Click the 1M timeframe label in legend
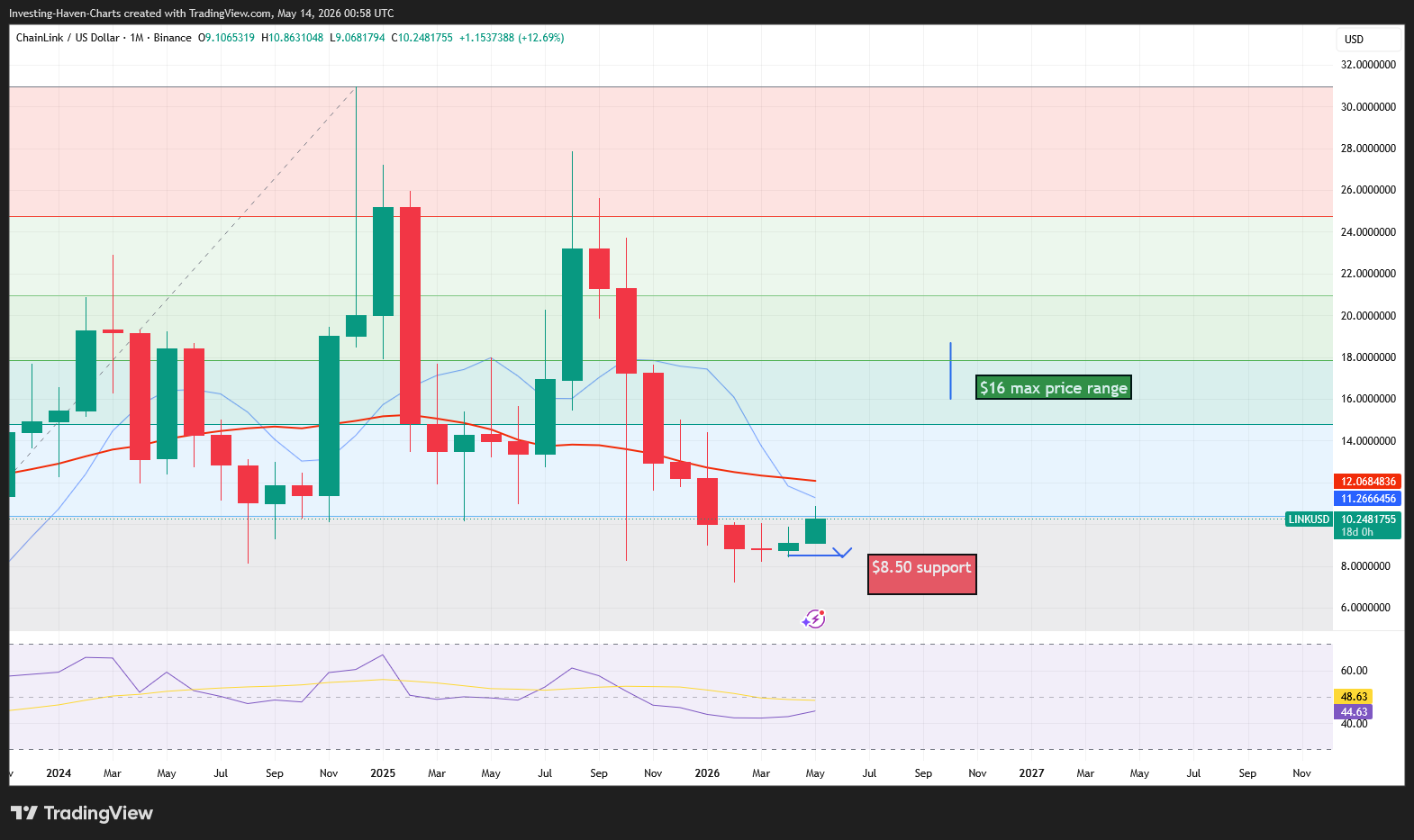The width and height of the screenshot is (1414, 840). point(137,38)
